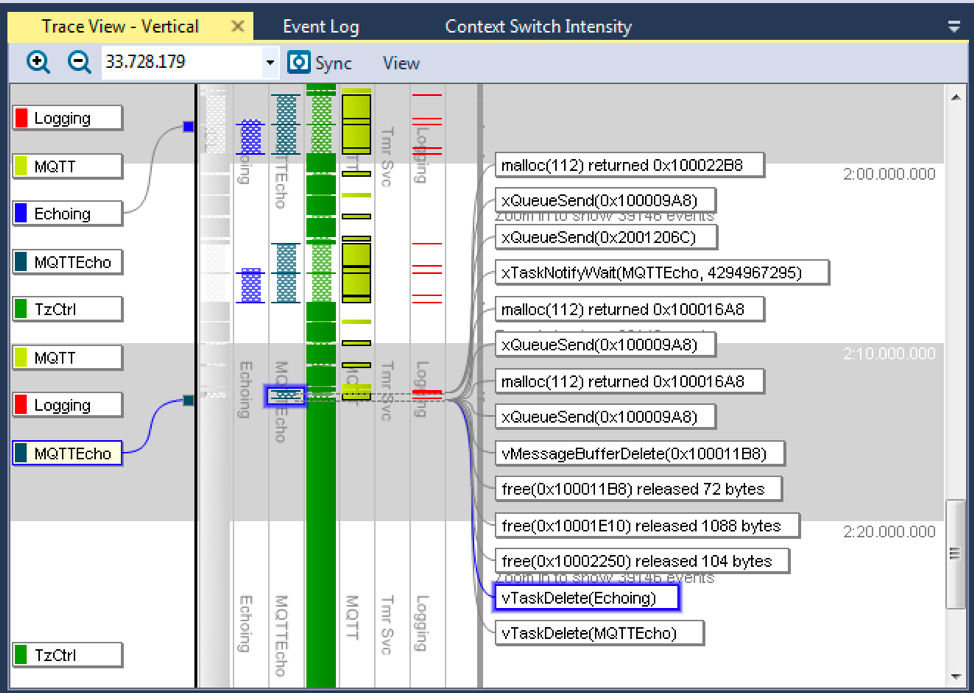Click the bottom TzCtrl green legend label
The height and width of the screenshot is (693, 974).
pos(67,656)
